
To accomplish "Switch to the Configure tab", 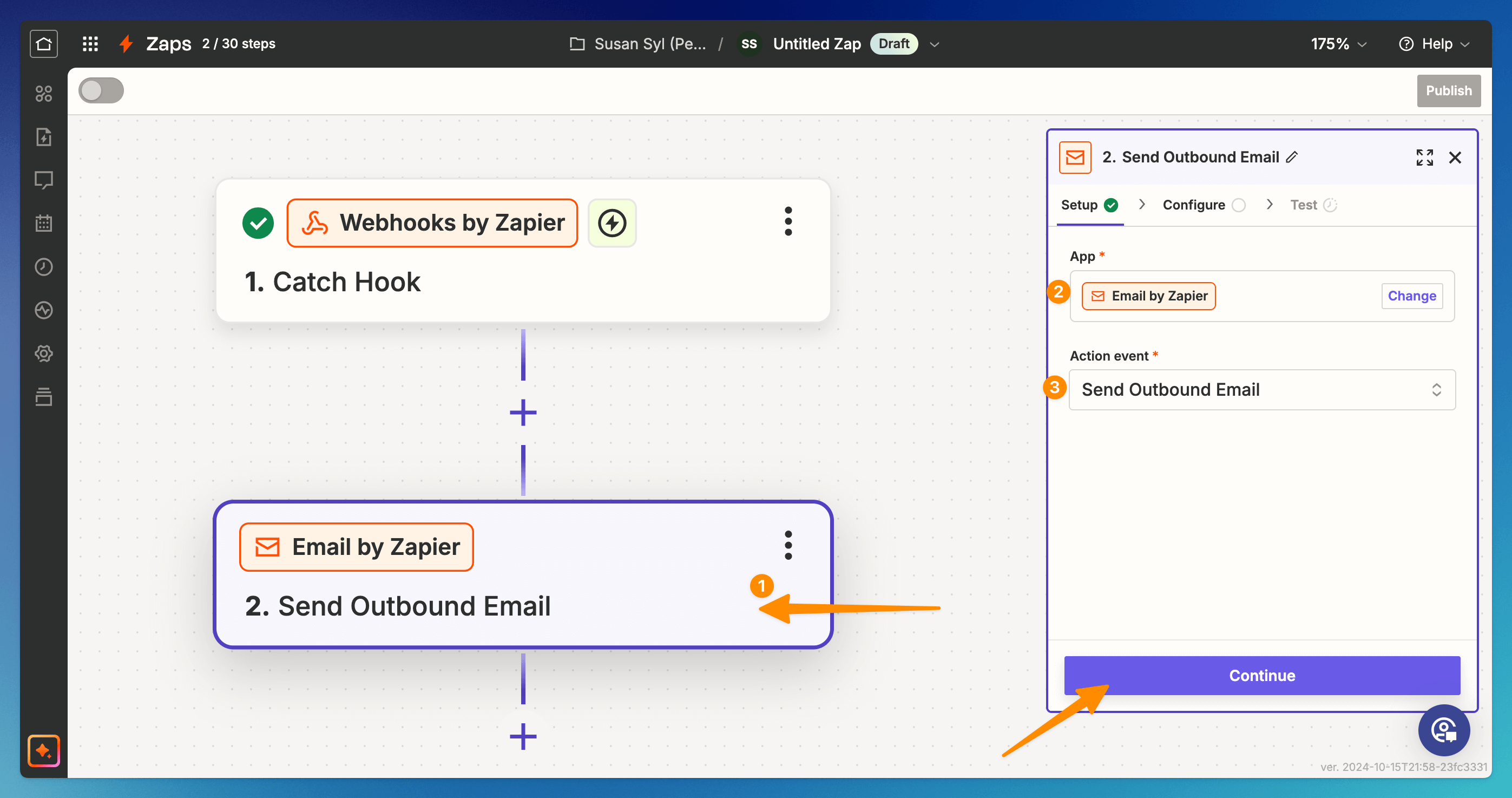I will 1194,205.
